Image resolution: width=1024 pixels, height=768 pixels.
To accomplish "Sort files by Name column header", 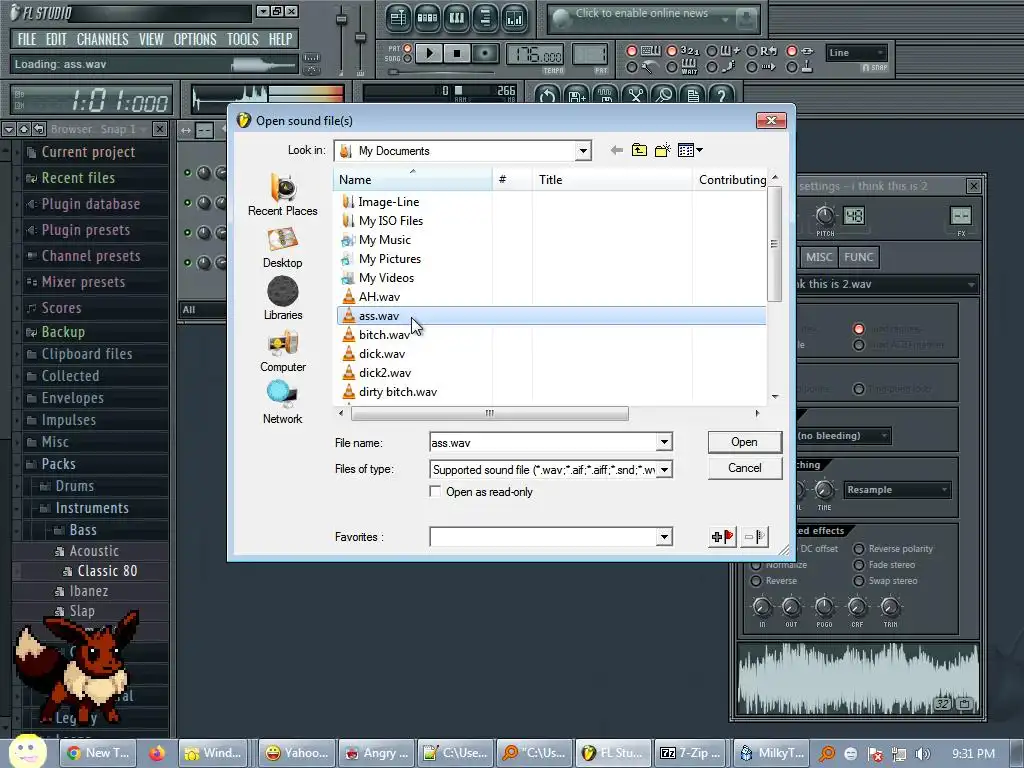I will pos(413,180).
